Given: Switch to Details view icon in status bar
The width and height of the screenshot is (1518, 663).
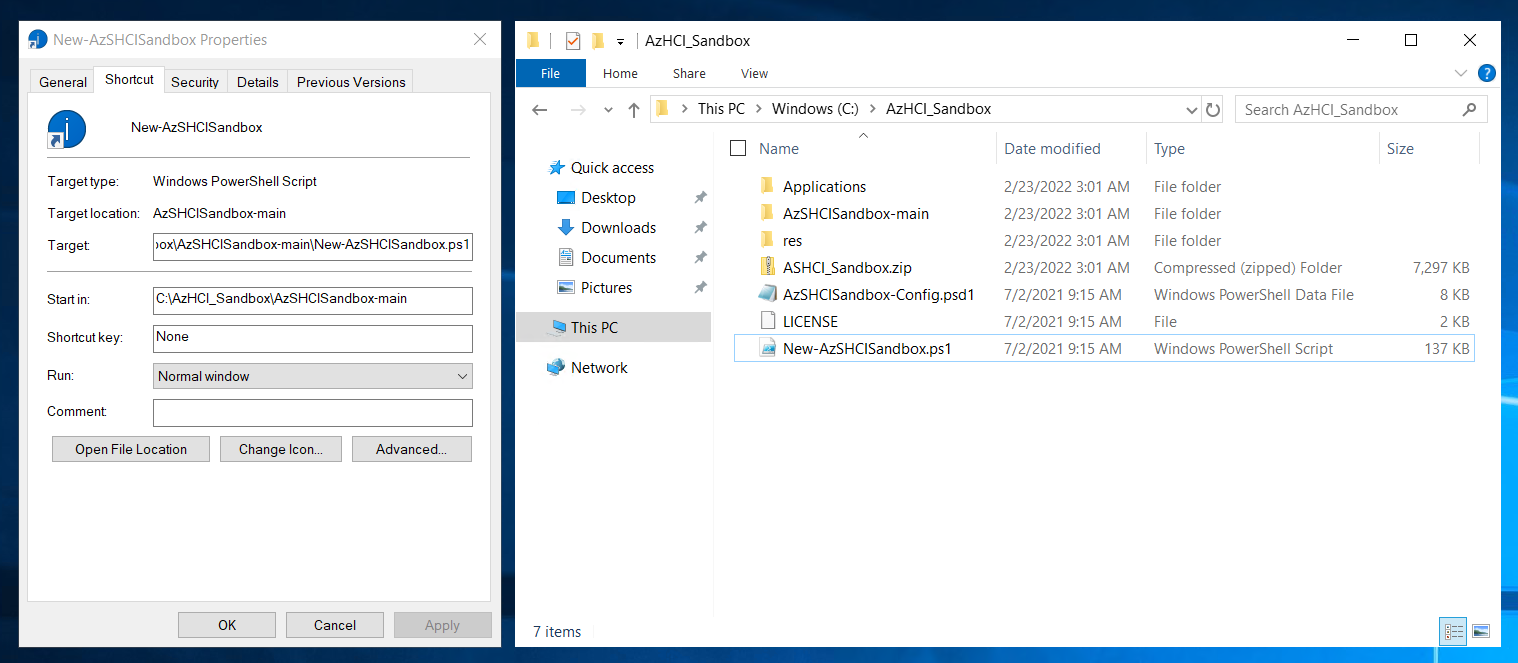Looking at the screenshot, I should tap(1454, 631).
